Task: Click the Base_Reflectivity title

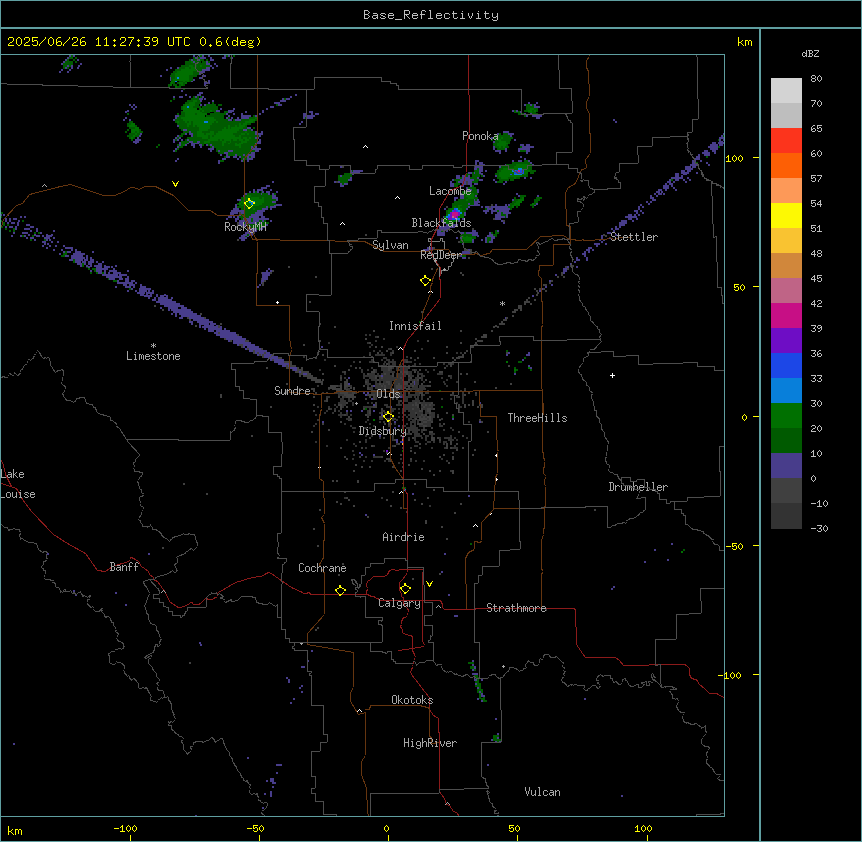Action: point(431,15)
